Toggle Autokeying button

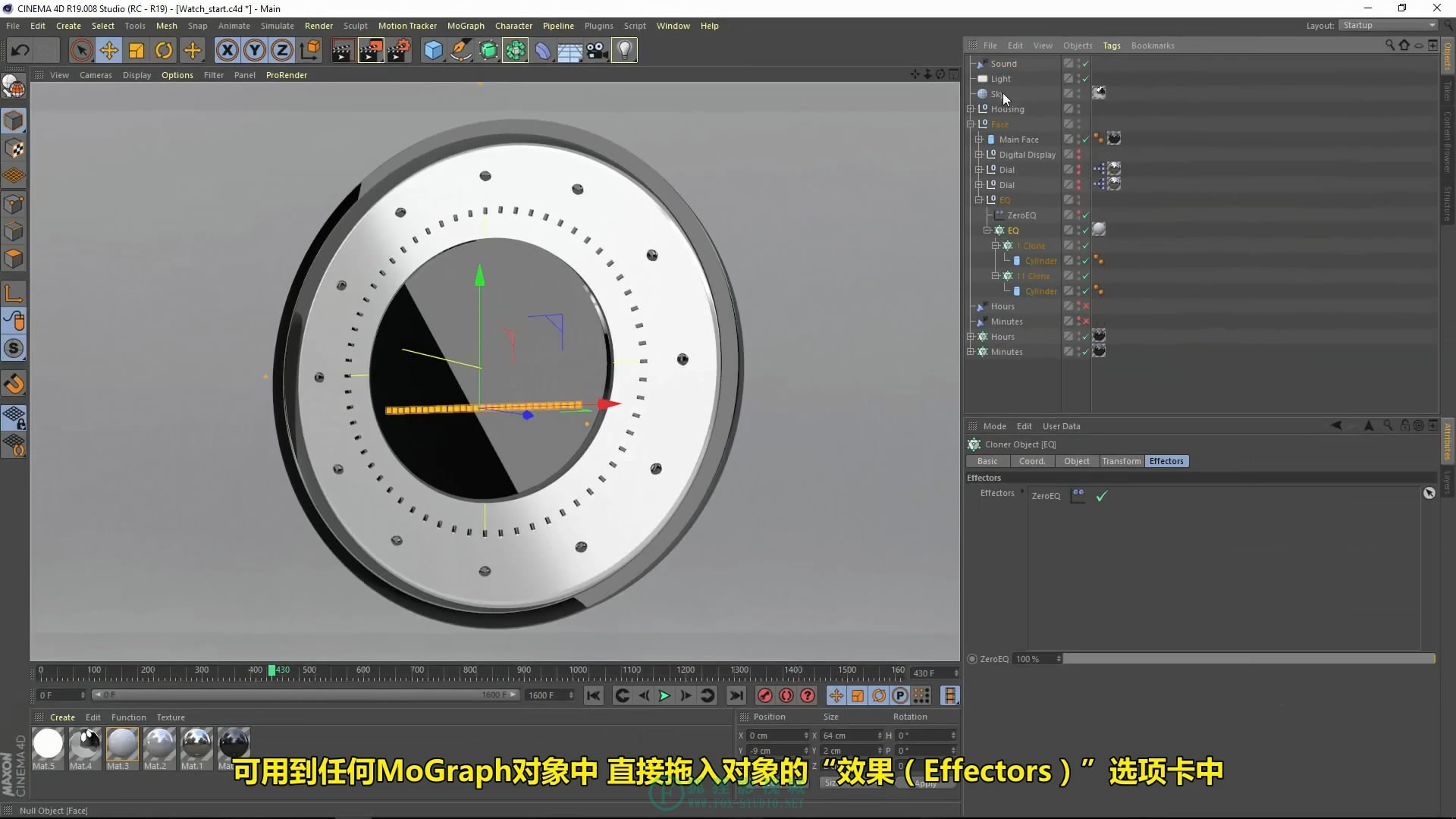786,695
